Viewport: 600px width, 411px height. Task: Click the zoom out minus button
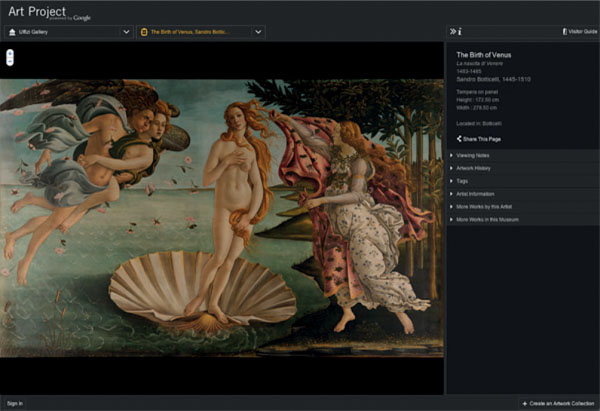pos(10,60)
